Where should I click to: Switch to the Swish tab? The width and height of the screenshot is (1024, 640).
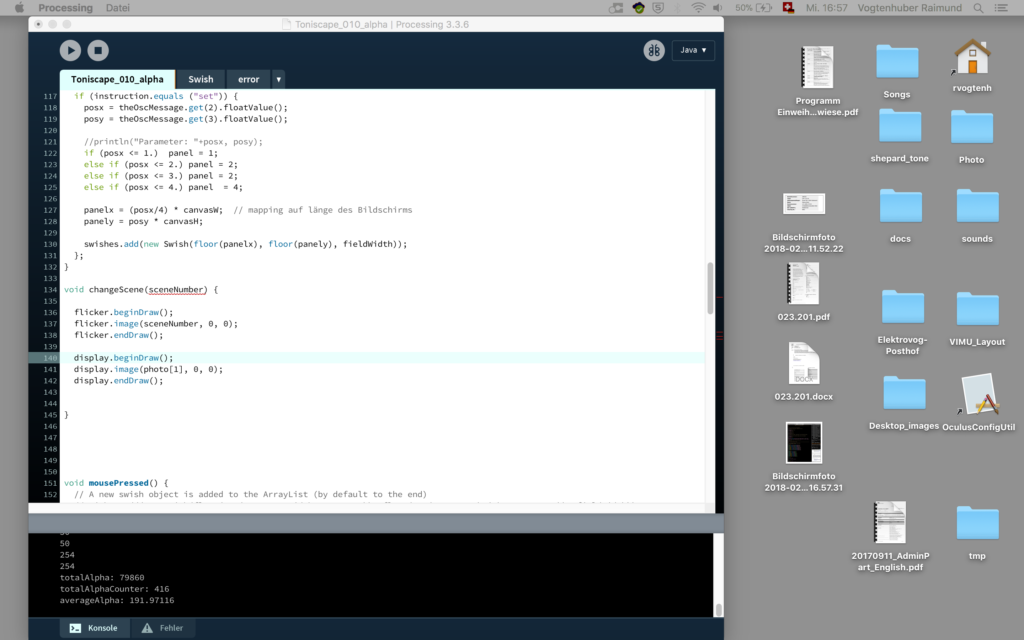point(200,79)
